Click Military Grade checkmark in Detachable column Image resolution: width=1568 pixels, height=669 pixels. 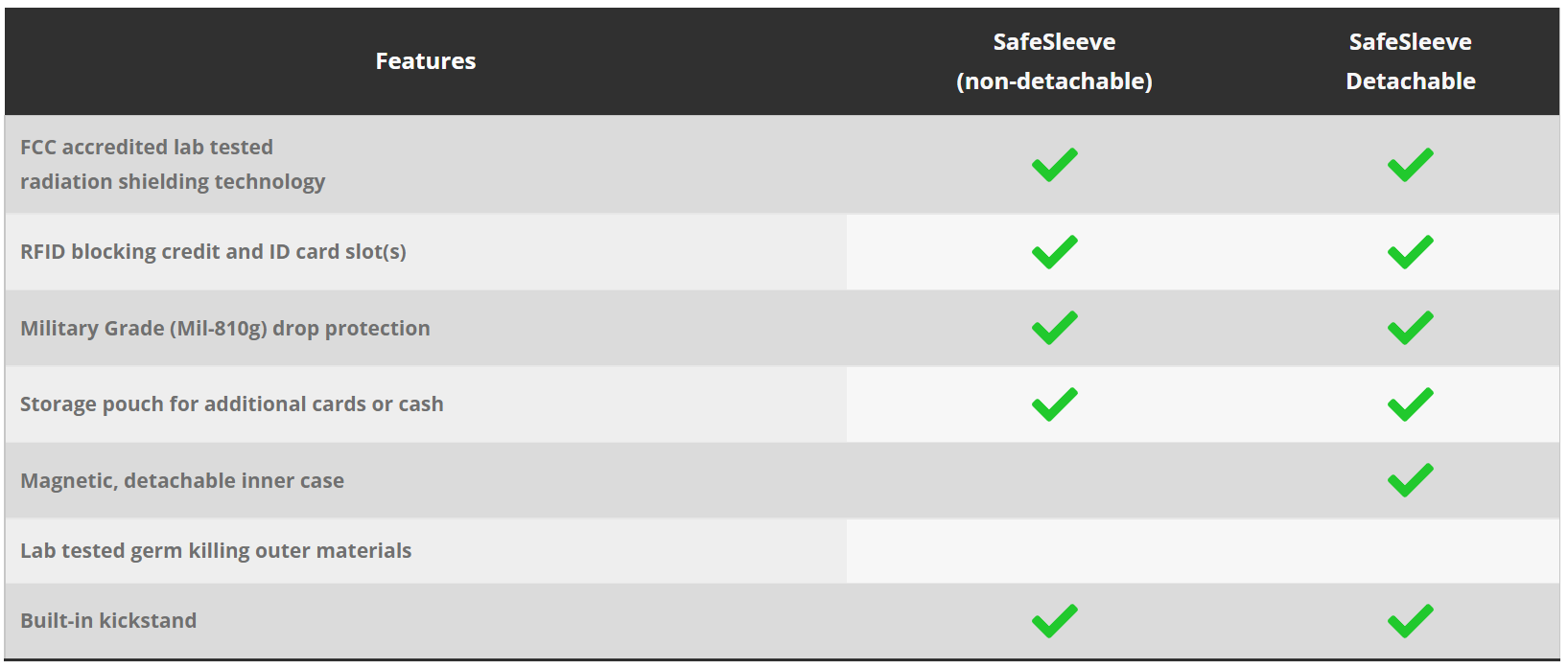pyautogui.click(x=1410, y=328)
